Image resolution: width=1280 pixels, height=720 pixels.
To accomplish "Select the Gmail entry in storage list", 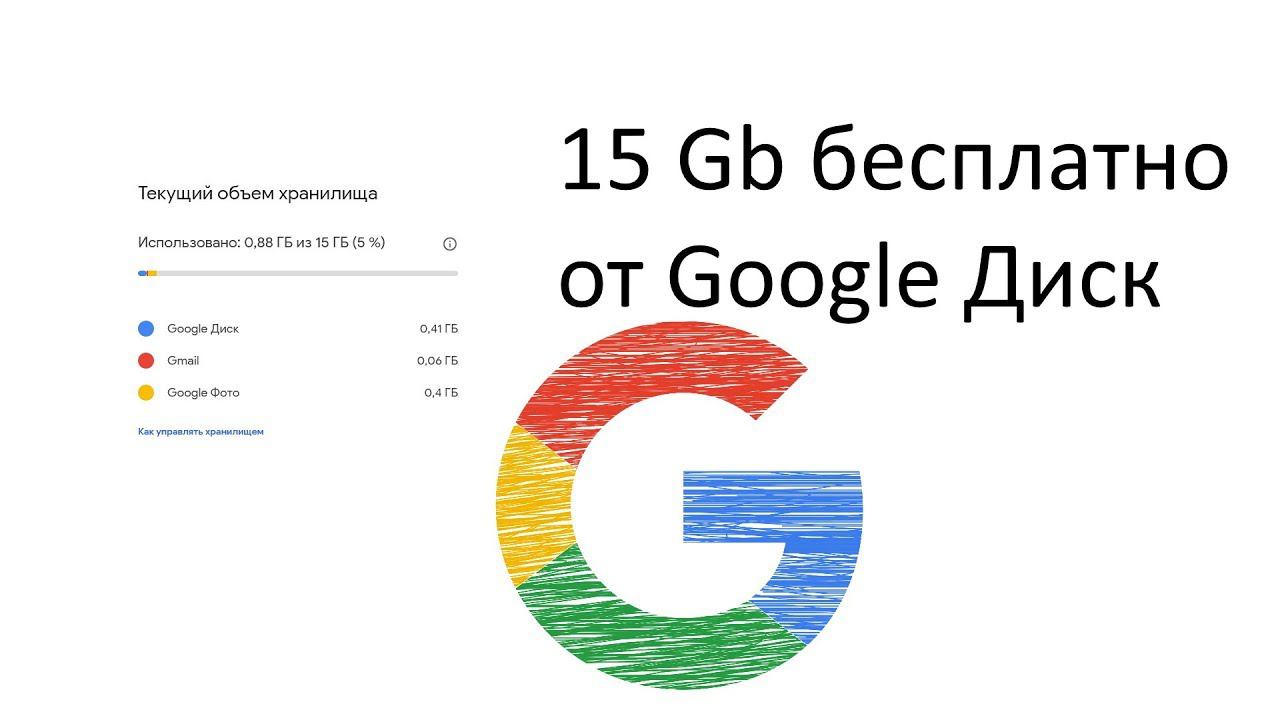I will coord(183,361).
